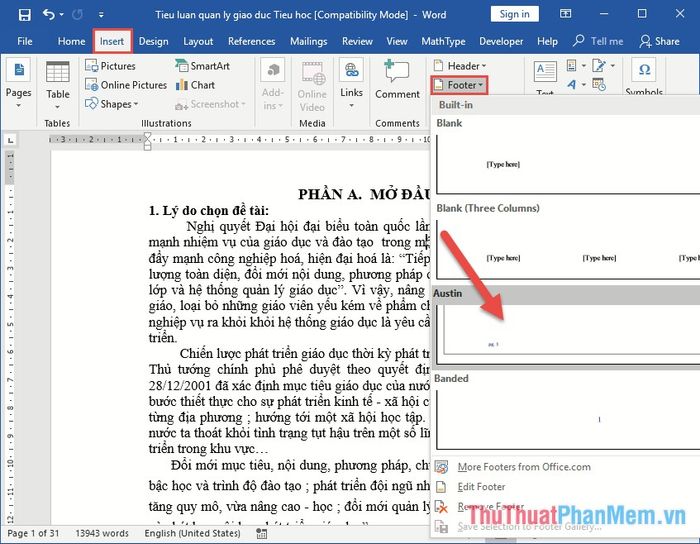700x544 pixels.
Task: Click the Share button
Action: [659, 42]
